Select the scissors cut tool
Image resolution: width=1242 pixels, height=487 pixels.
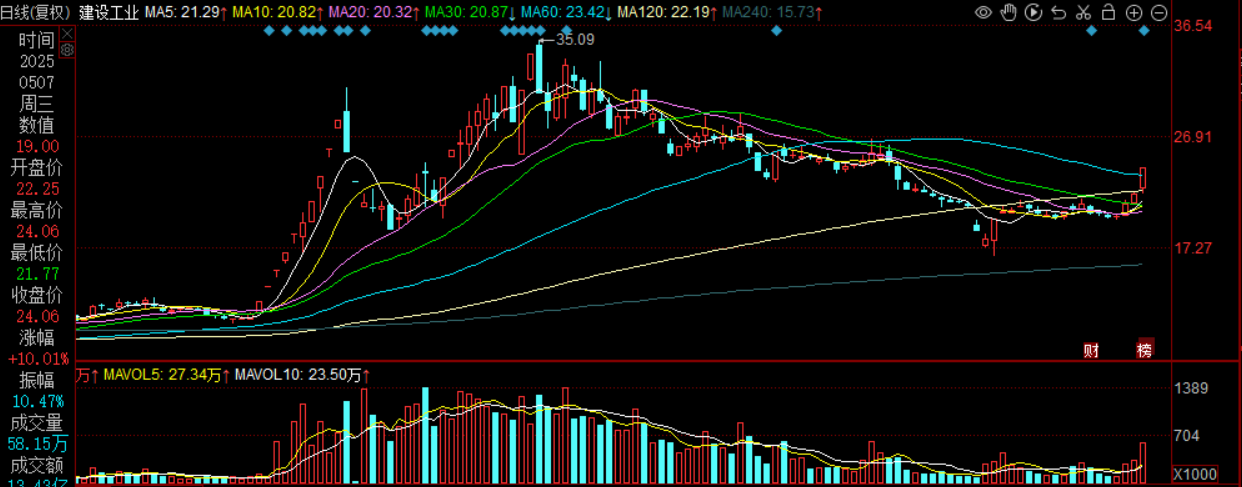point(1084,13)
